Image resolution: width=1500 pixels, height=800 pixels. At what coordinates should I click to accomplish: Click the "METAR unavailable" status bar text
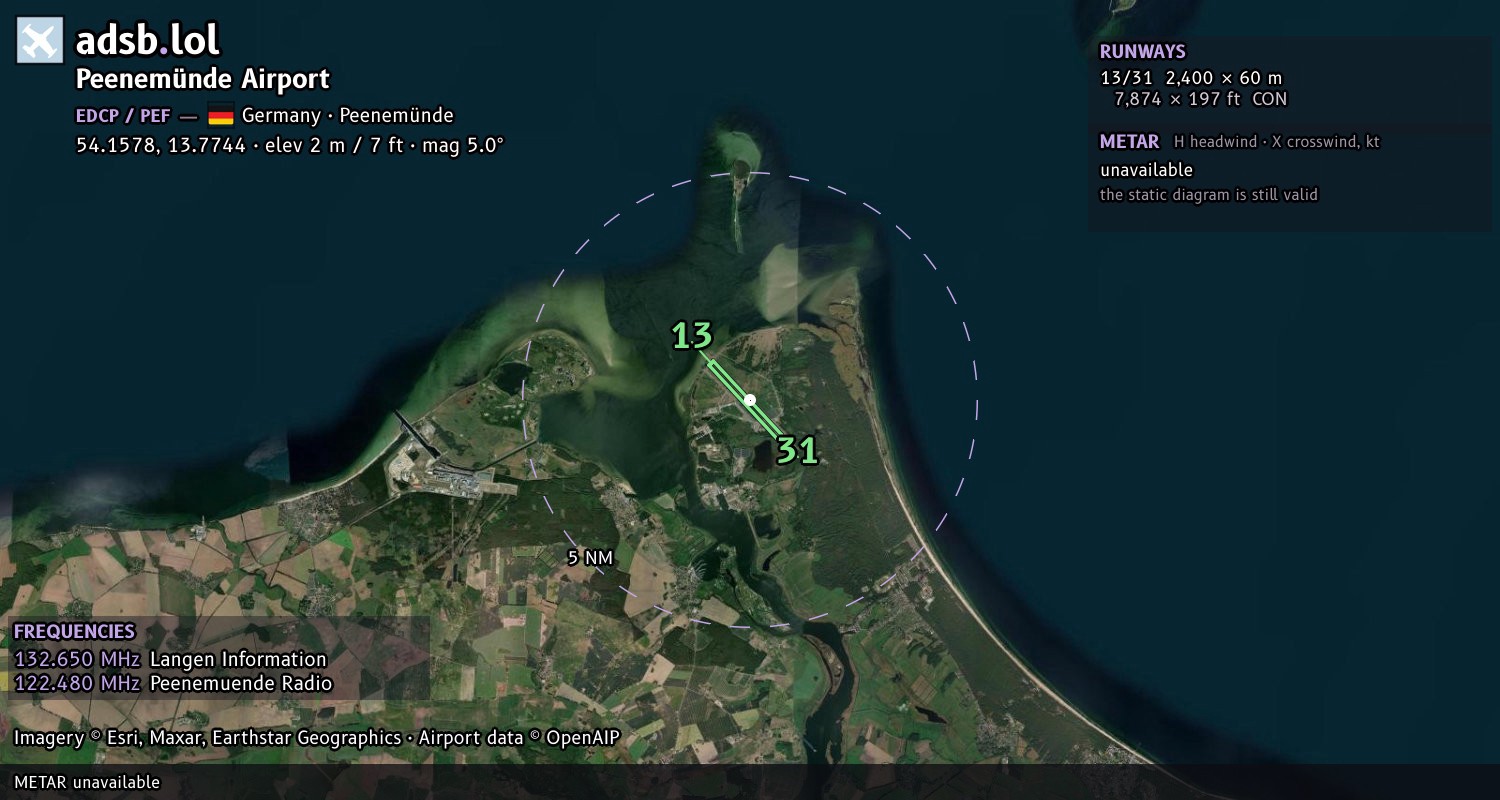[87, 782]
